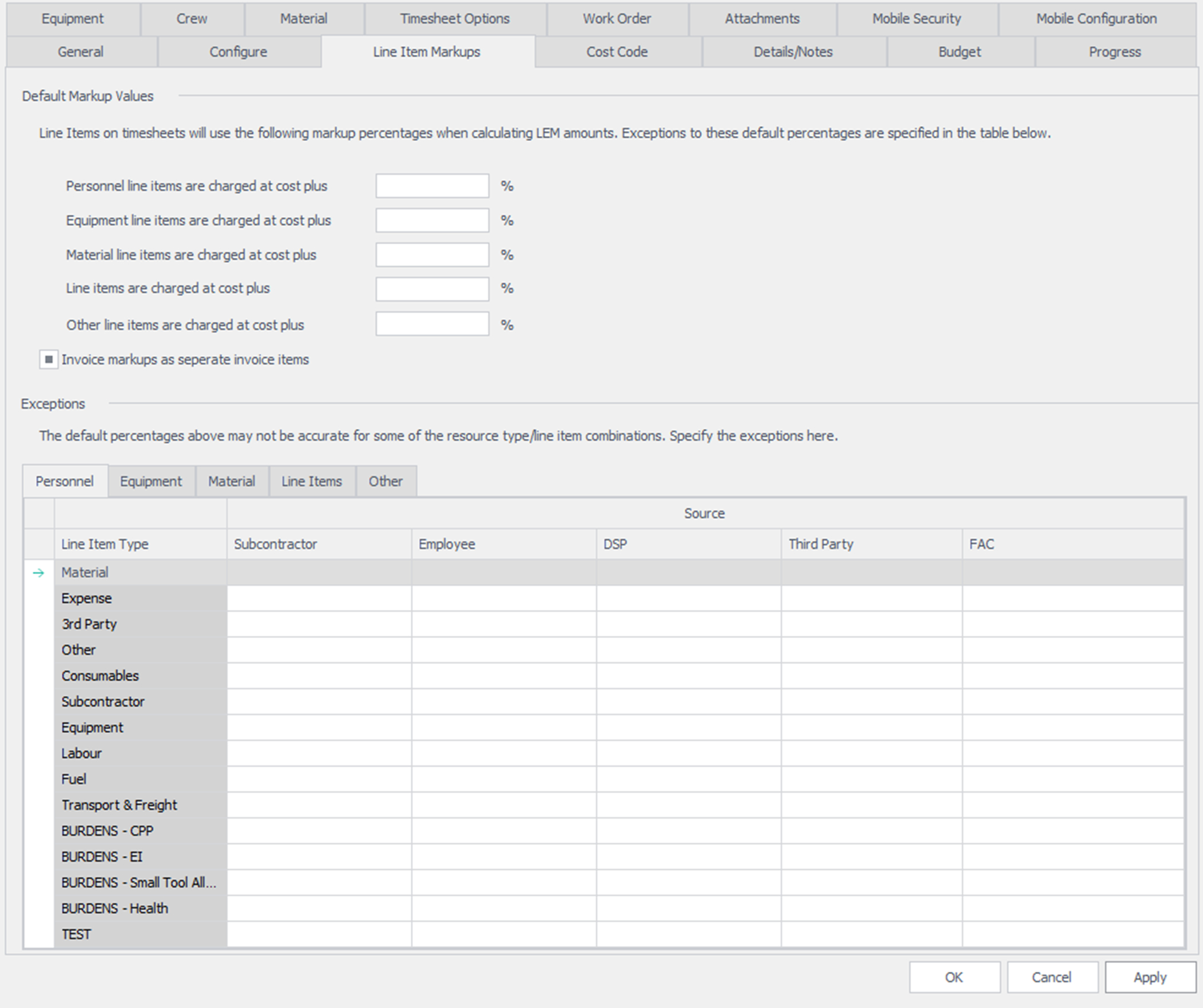The image size is (1203, 1008).
Task: Select the Expense row Subcontractor cell
Action: click(319, 598)
